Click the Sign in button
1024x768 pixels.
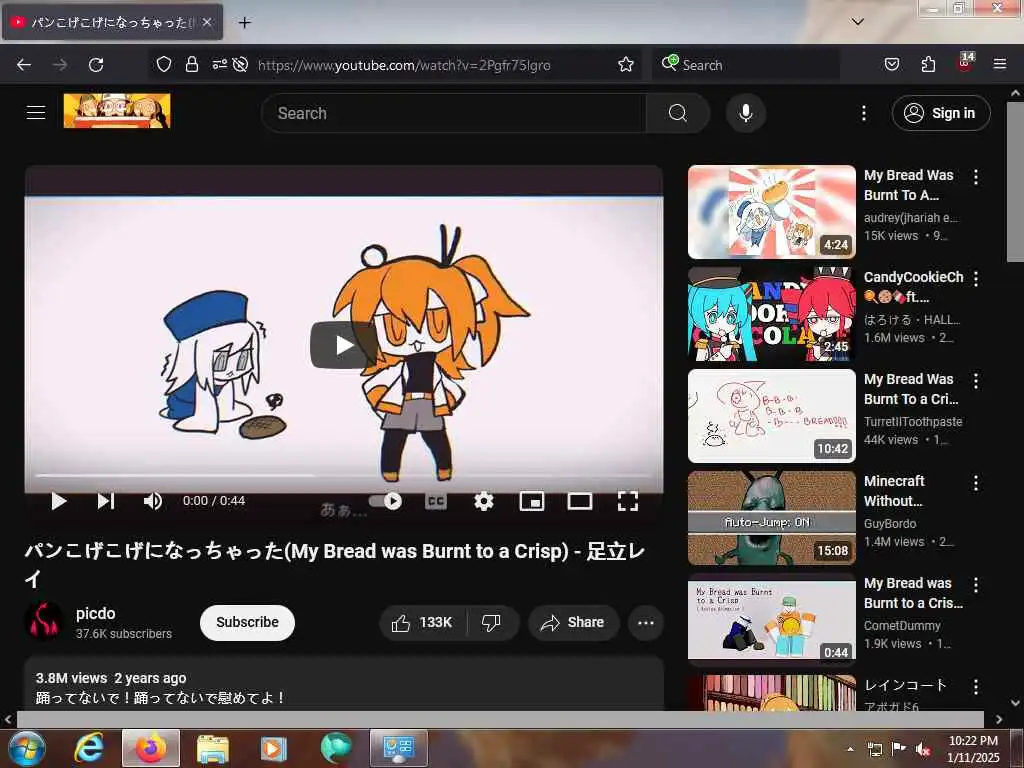coord(941,113)
